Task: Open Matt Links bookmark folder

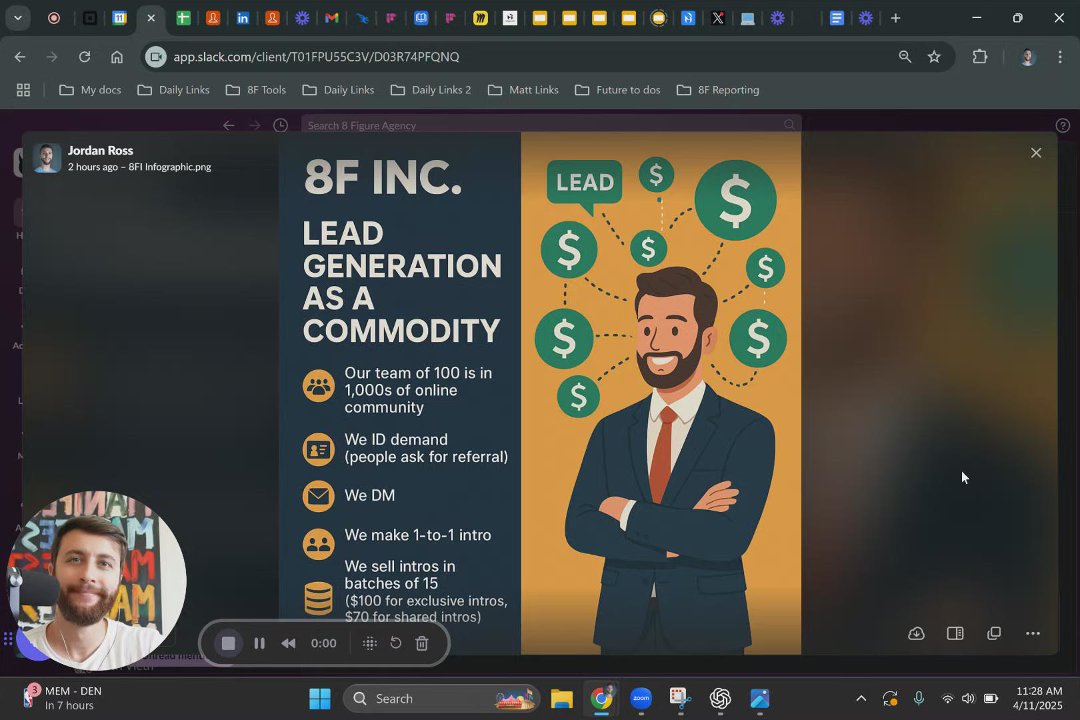Action: (523, 90)
